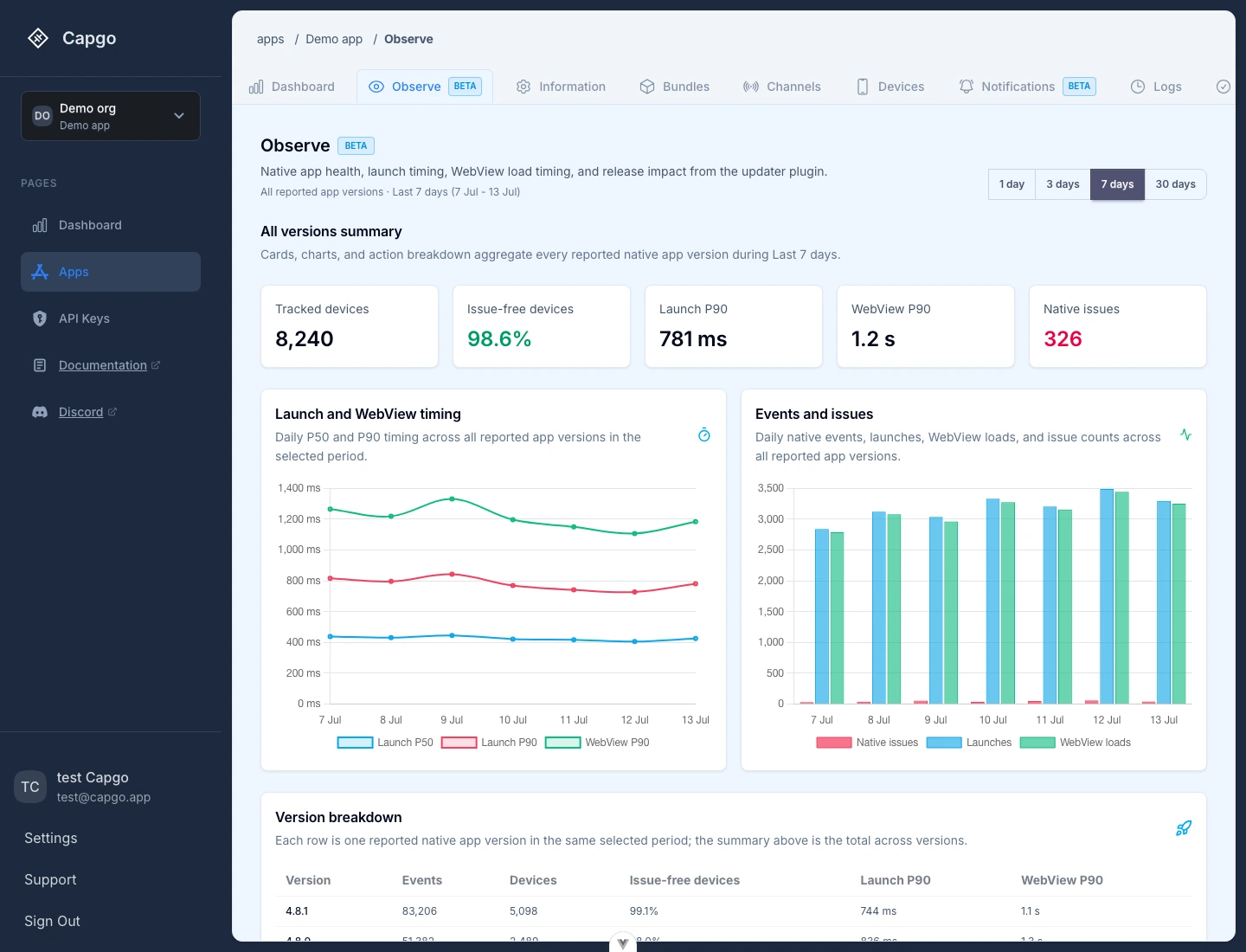Open the Discord link
Screen dimensions: 1246x952
[x=80, y=412]
